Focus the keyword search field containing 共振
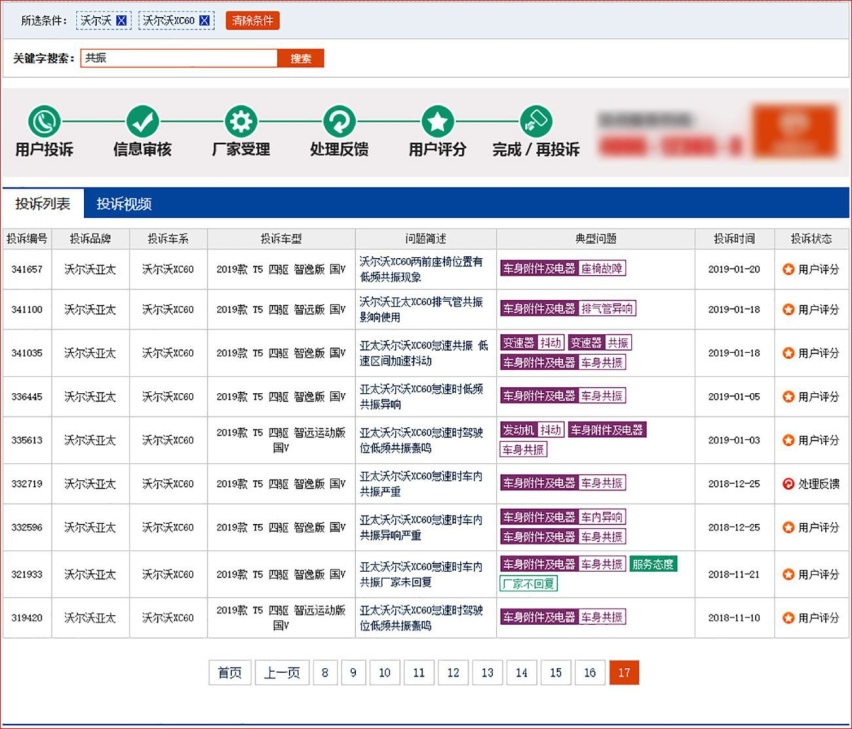852x729 pixels. pyautogui.click(x=179, y=58)
